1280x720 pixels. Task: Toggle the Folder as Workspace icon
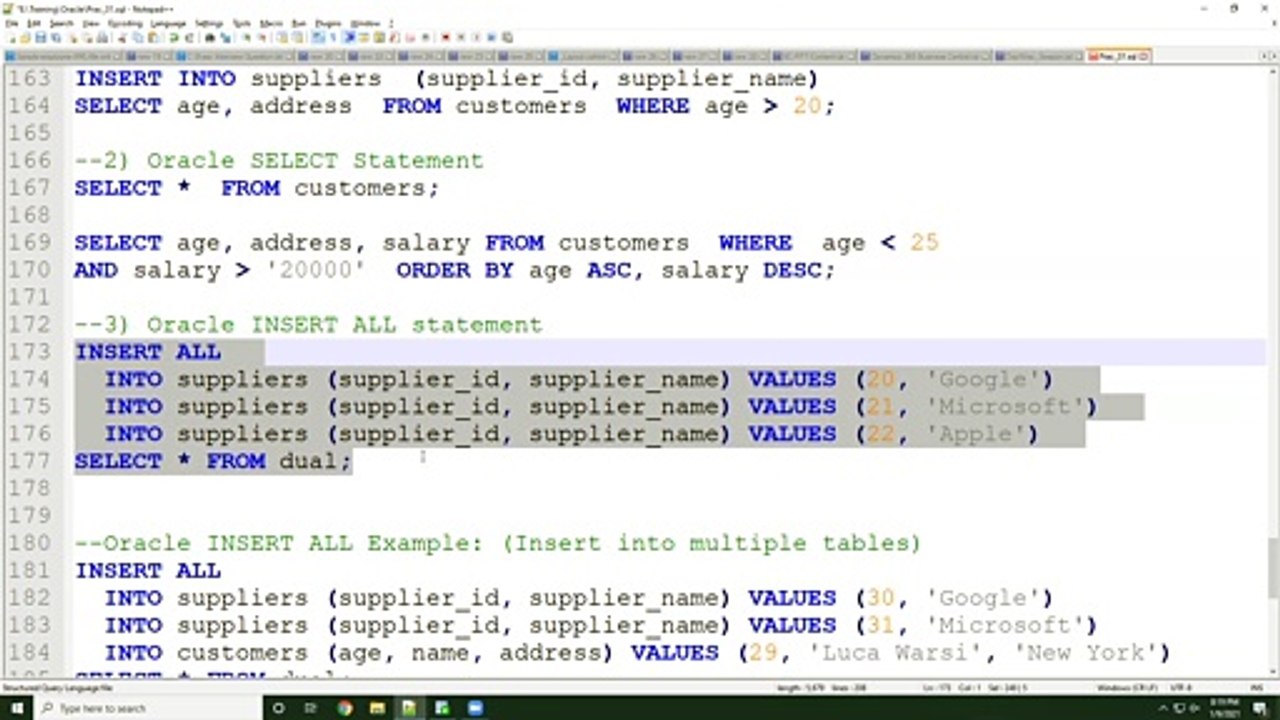tap(410, 37)
